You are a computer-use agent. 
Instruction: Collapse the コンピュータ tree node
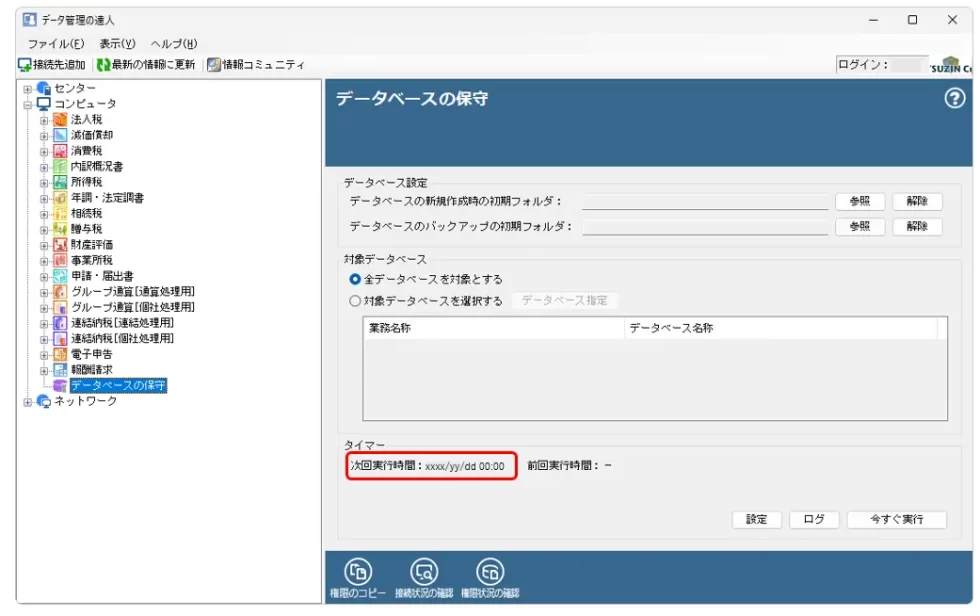[28, 104]
